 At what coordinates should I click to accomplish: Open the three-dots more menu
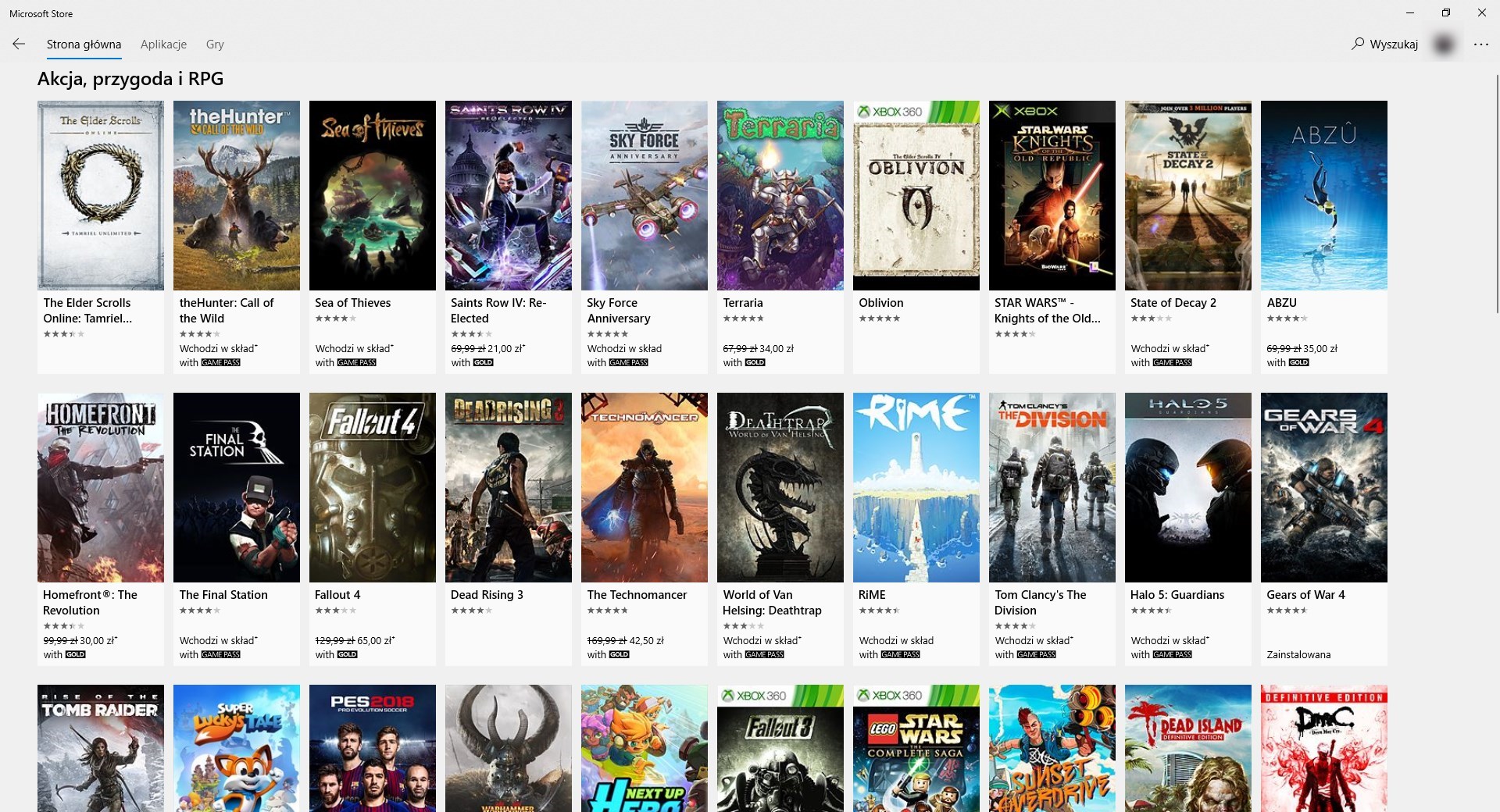1480,45
